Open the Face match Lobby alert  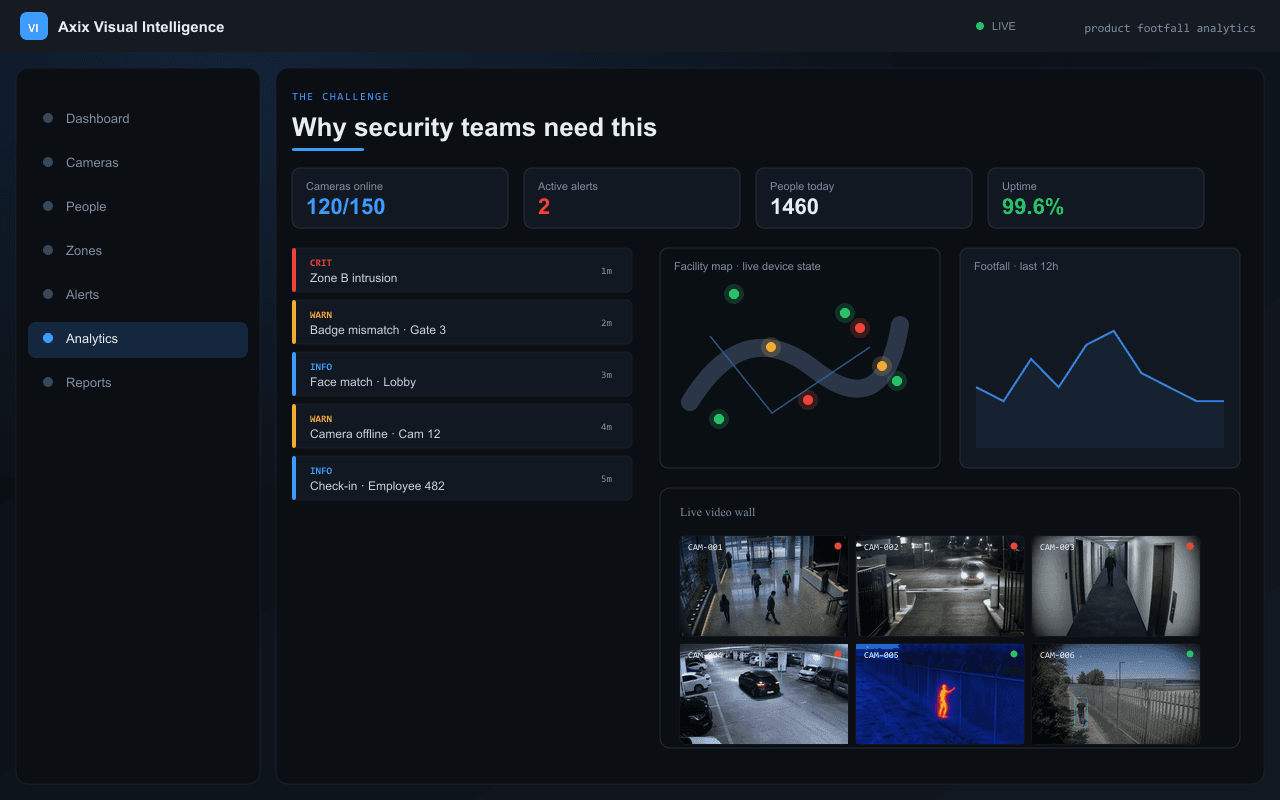click(462, 374)
